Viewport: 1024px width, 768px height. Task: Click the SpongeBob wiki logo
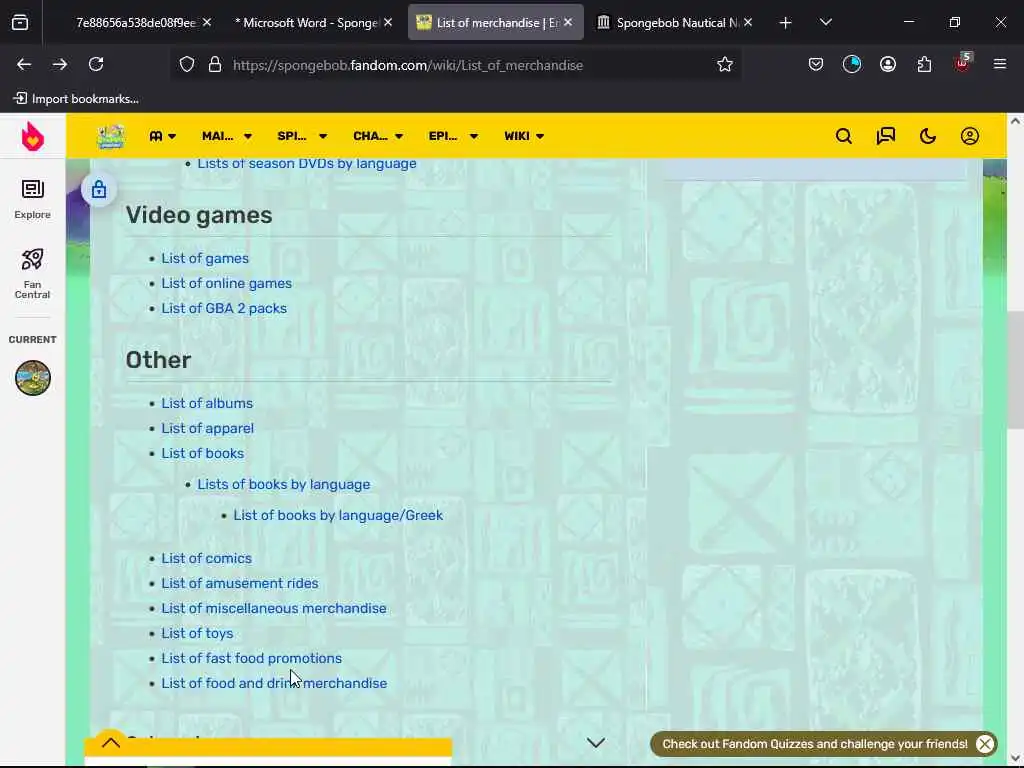pos(111,136)
